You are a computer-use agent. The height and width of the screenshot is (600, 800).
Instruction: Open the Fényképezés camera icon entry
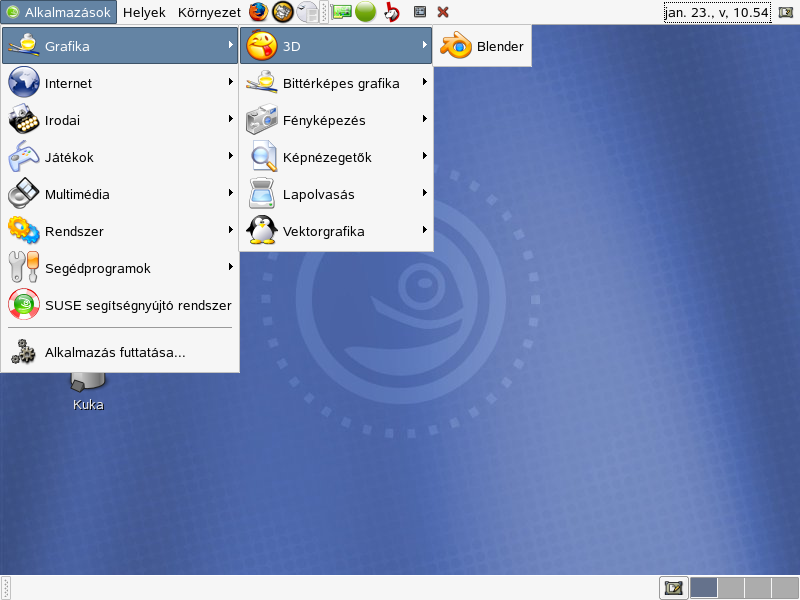[262, 120]
